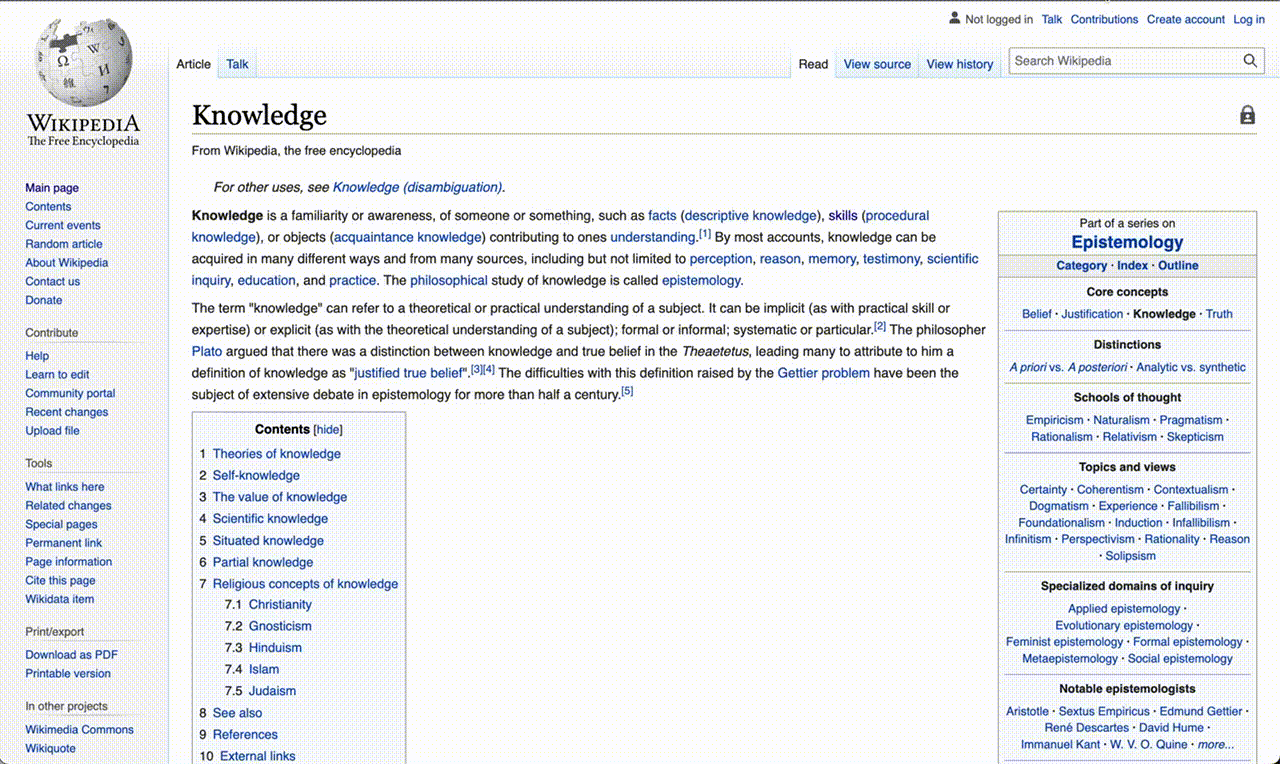Open the Wikimedia Commons link
1280x764 pixels.
(79, 730)
